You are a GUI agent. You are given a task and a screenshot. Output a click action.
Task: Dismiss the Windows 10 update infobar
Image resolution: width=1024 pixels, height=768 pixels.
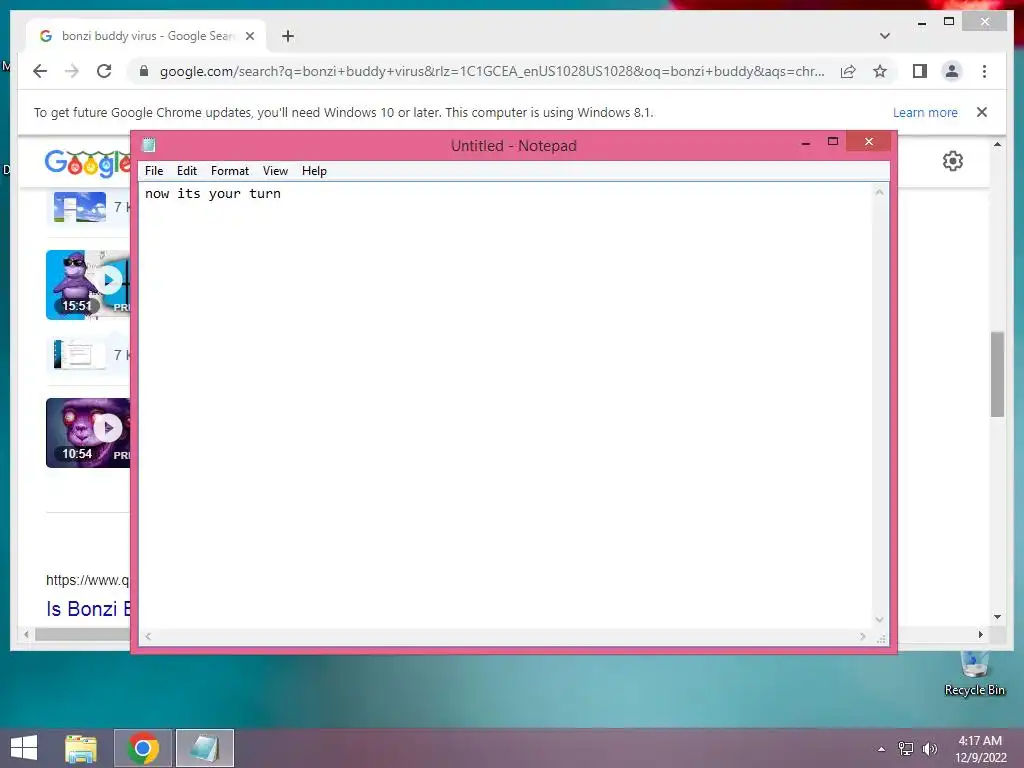982,112
